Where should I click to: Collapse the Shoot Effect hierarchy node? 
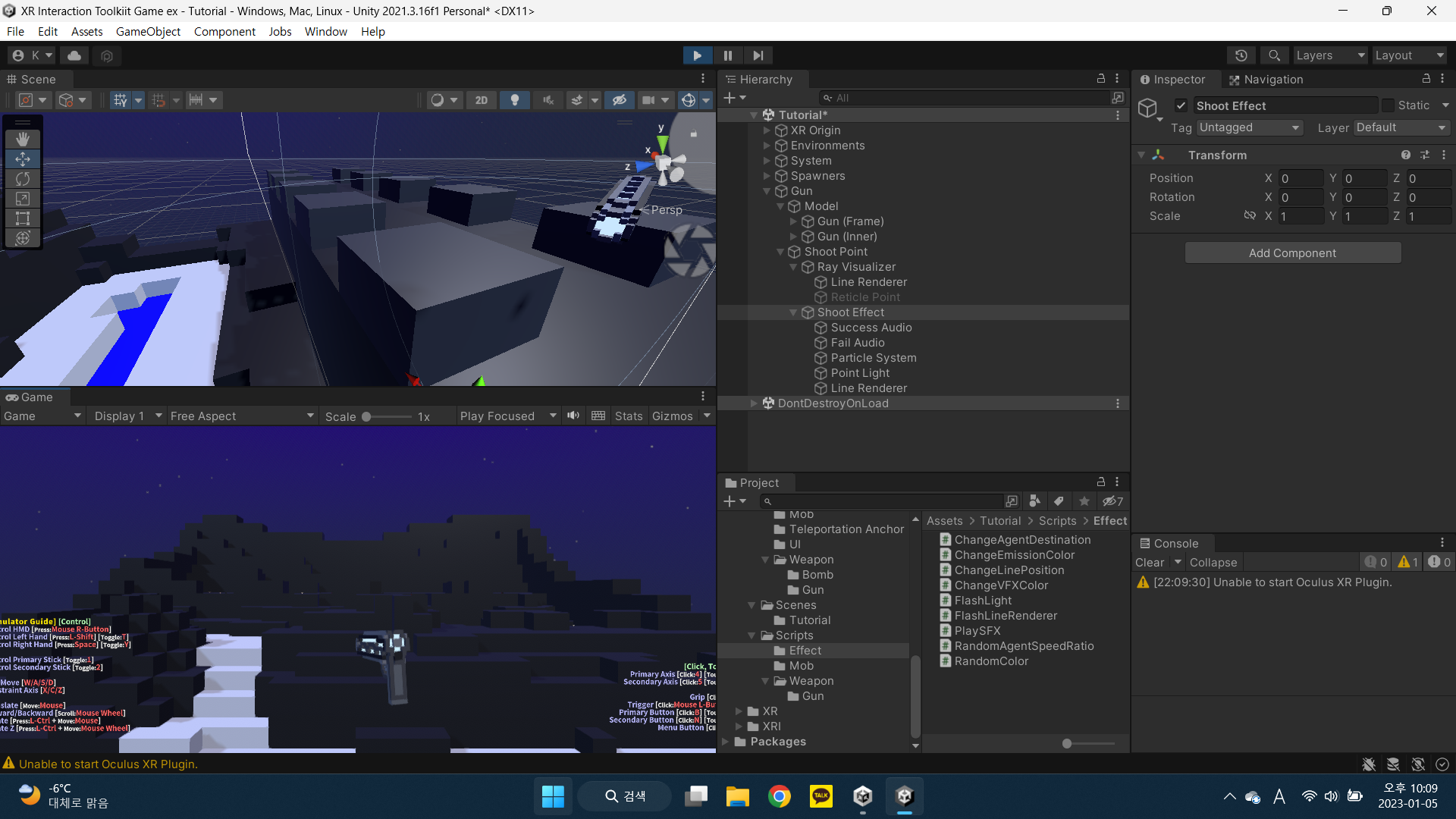[793, 312]
